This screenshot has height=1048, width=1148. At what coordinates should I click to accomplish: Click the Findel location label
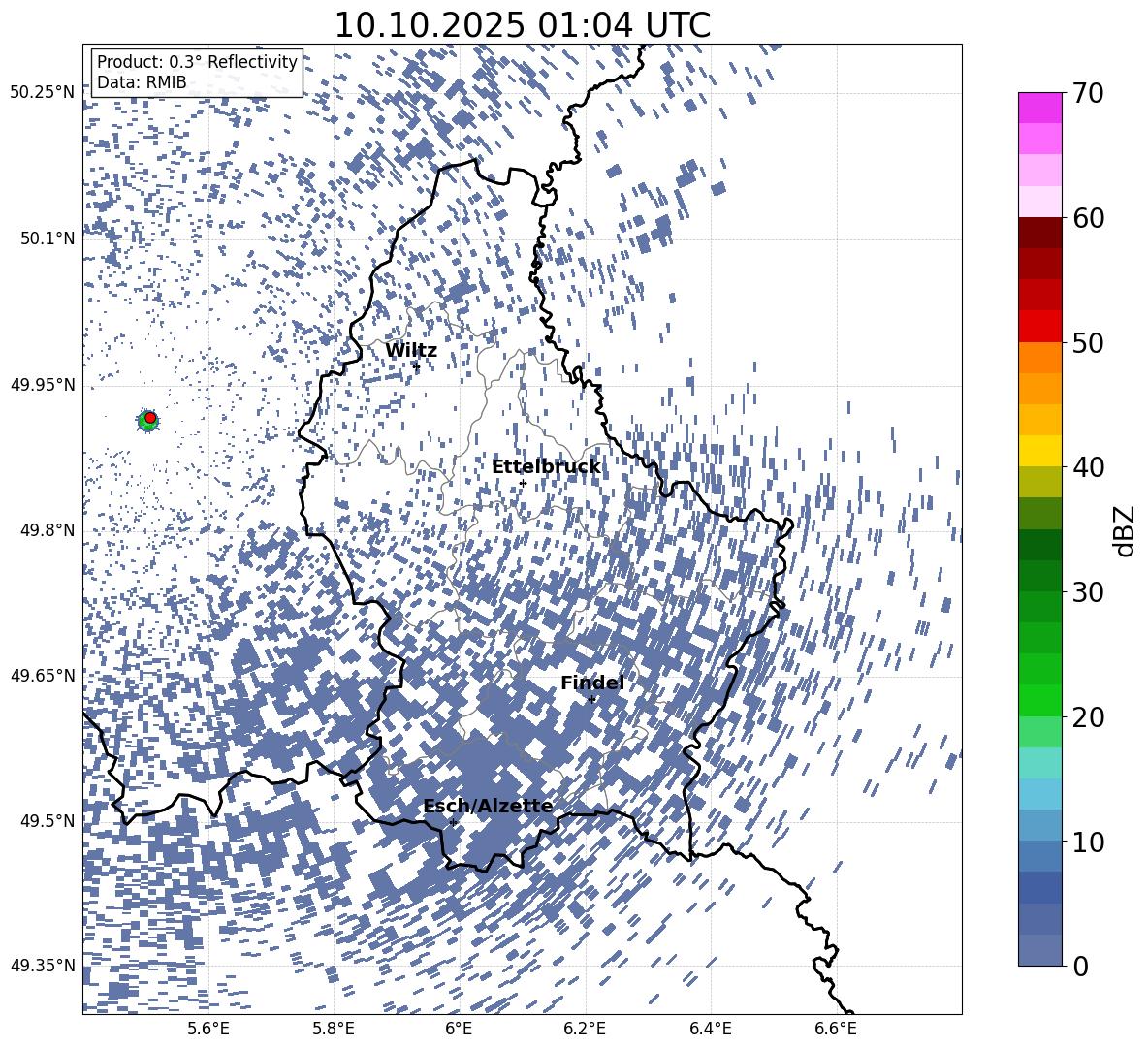pyautogui.click(x=592, y=683)
